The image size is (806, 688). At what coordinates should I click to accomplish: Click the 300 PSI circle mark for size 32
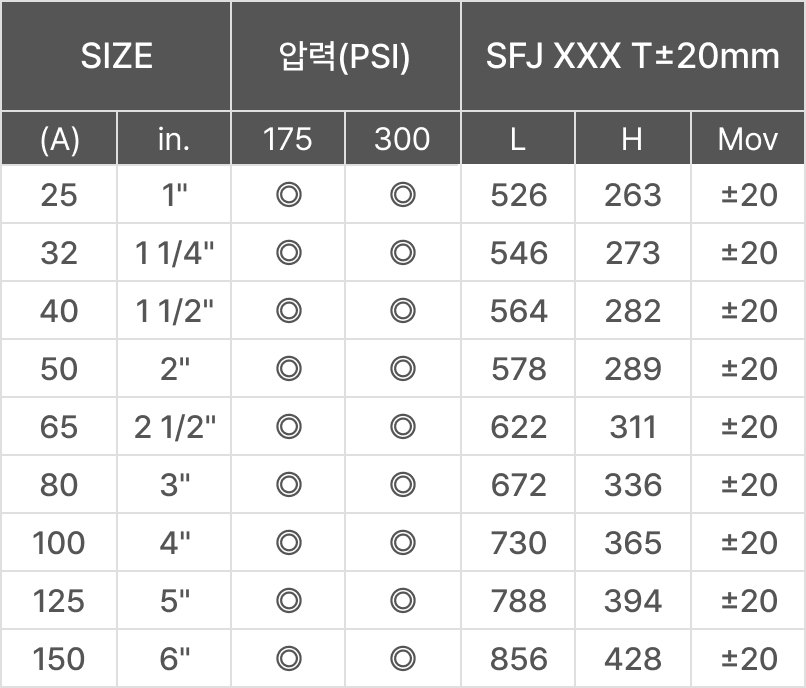[402, 253]
